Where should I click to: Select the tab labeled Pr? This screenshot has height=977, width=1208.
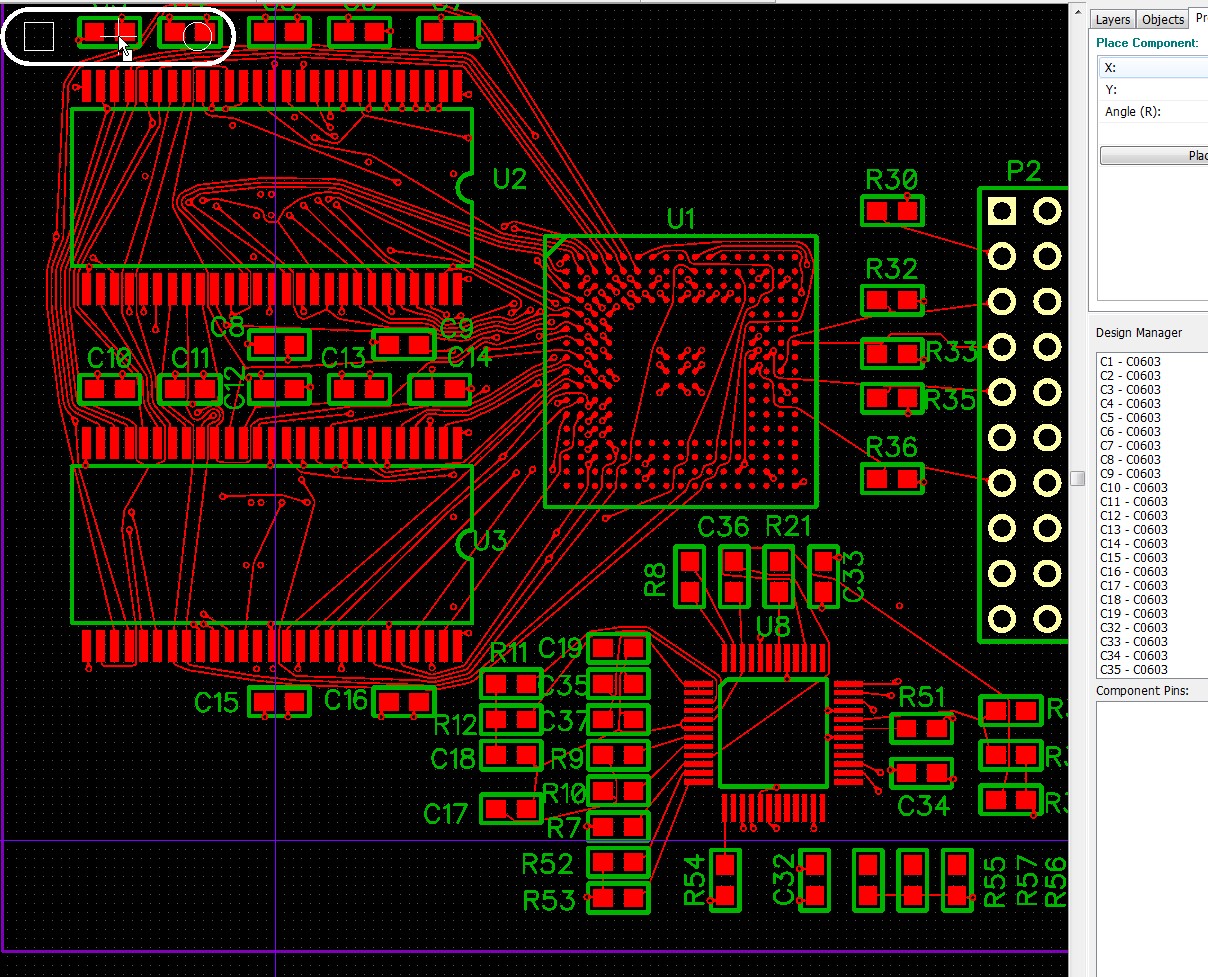(x=1199, y=18)
